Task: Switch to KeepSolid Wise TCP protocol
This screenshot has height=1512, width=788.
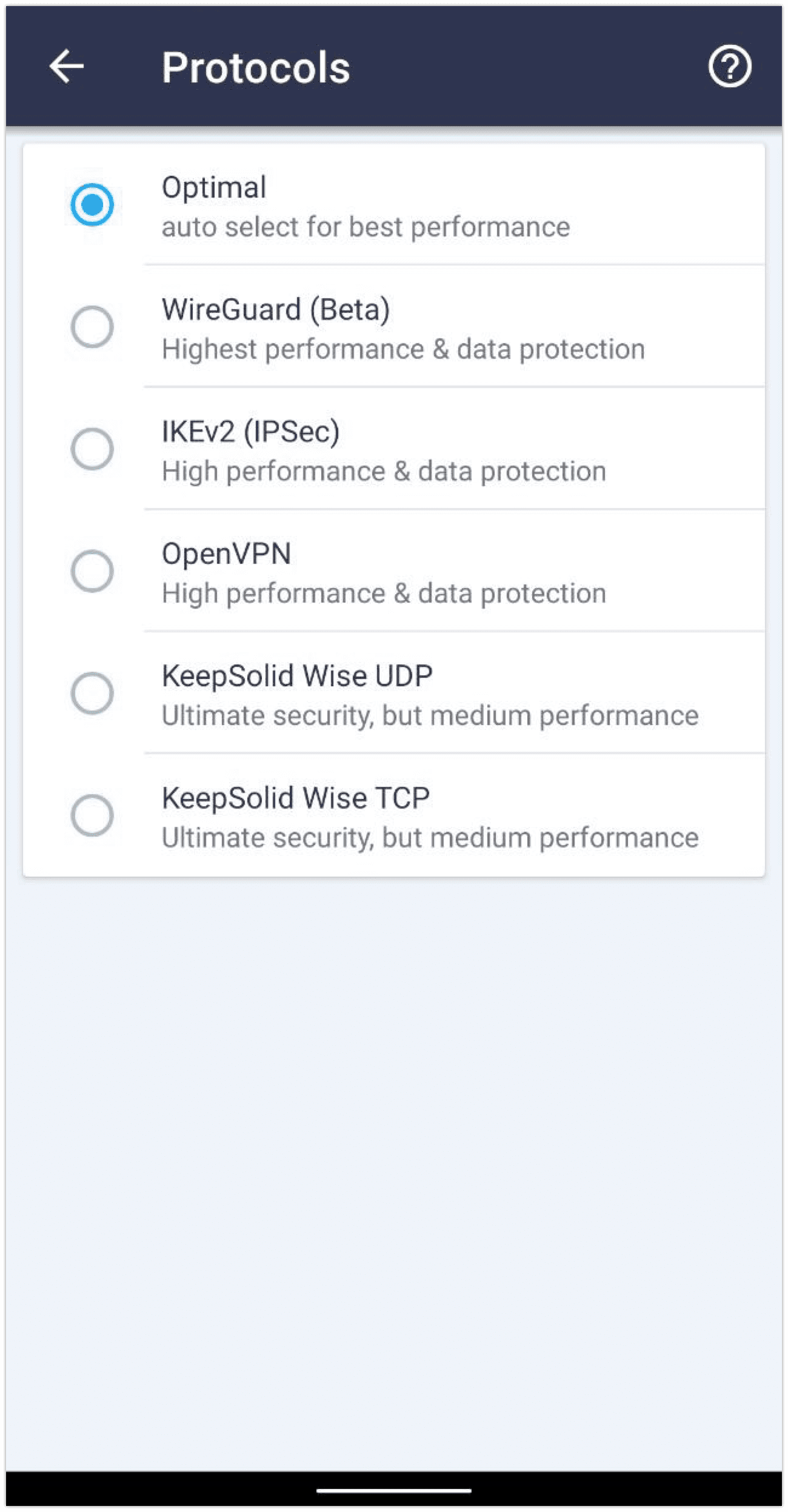Action: pyautogui.click(x=93, y=815)
